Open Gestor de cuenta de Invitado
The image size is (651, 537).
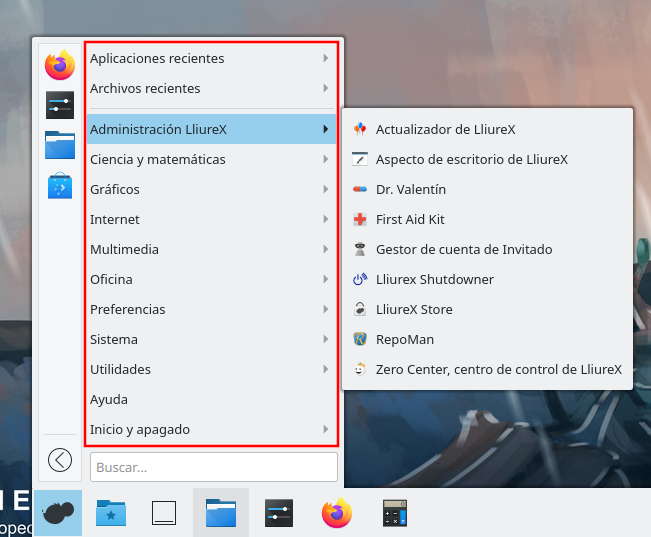(x=463, y=249)
